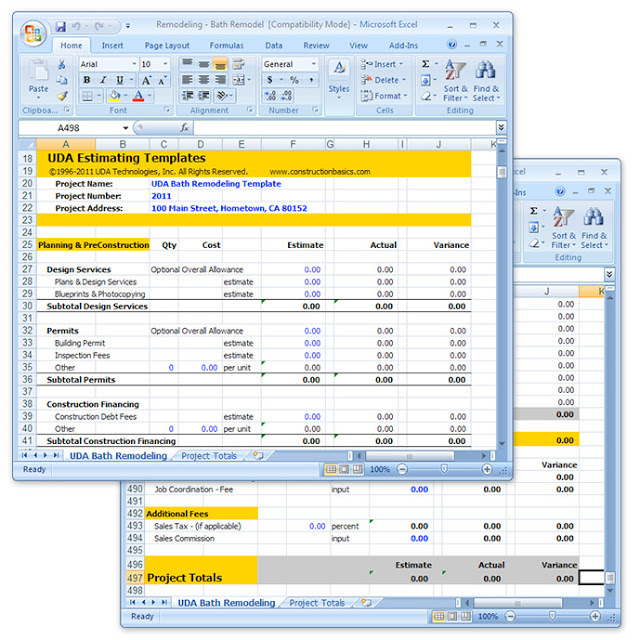Open the Styles gallery button

[x=339, y=80]
